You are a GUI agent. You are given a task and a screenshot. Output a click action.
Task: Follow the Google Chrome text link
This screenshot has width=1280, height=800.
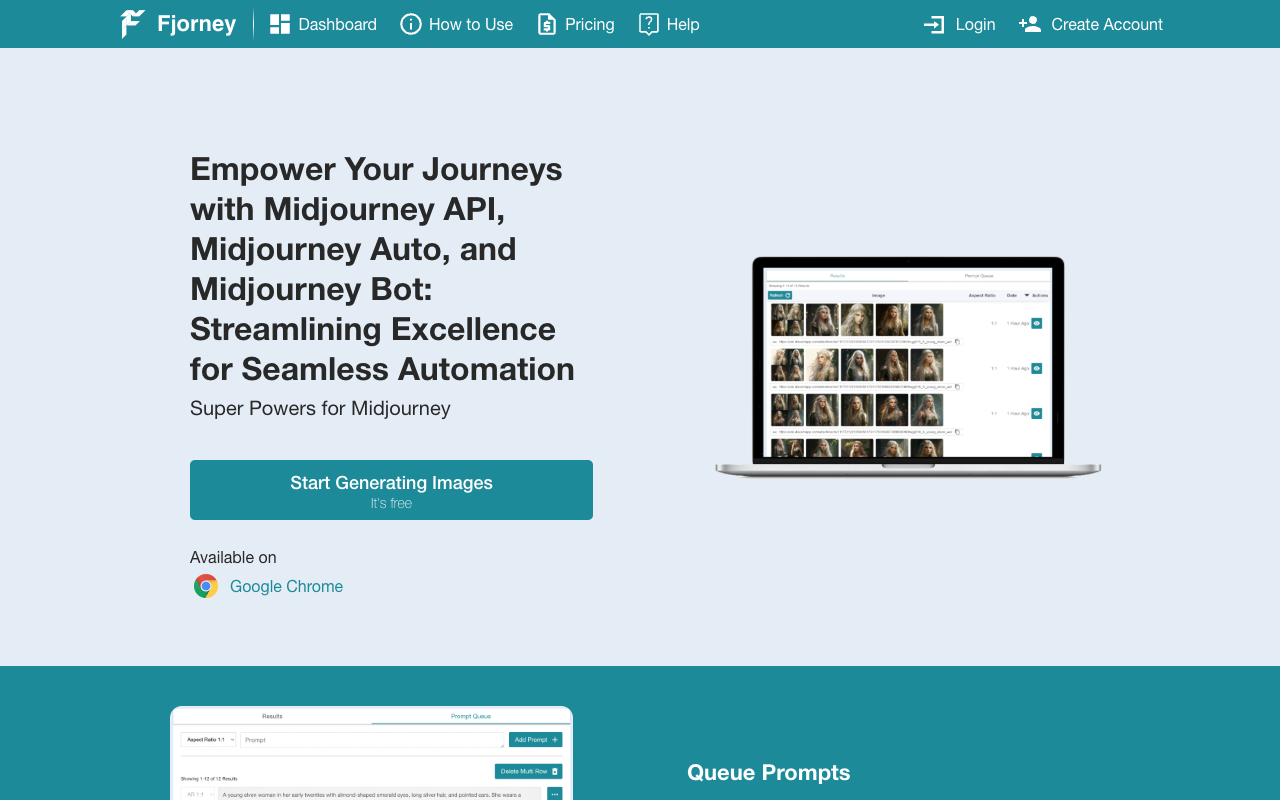tap(287, 586)
